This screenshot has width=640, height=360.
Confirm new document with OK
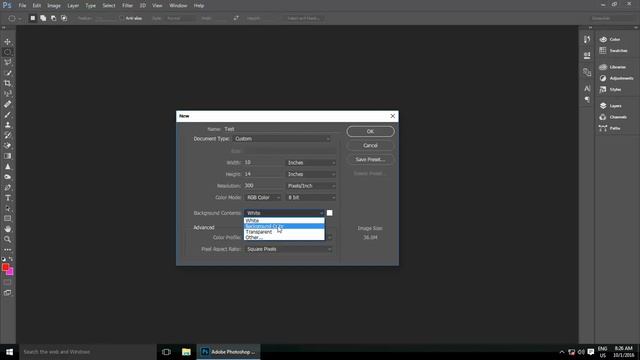pos(370,131)
